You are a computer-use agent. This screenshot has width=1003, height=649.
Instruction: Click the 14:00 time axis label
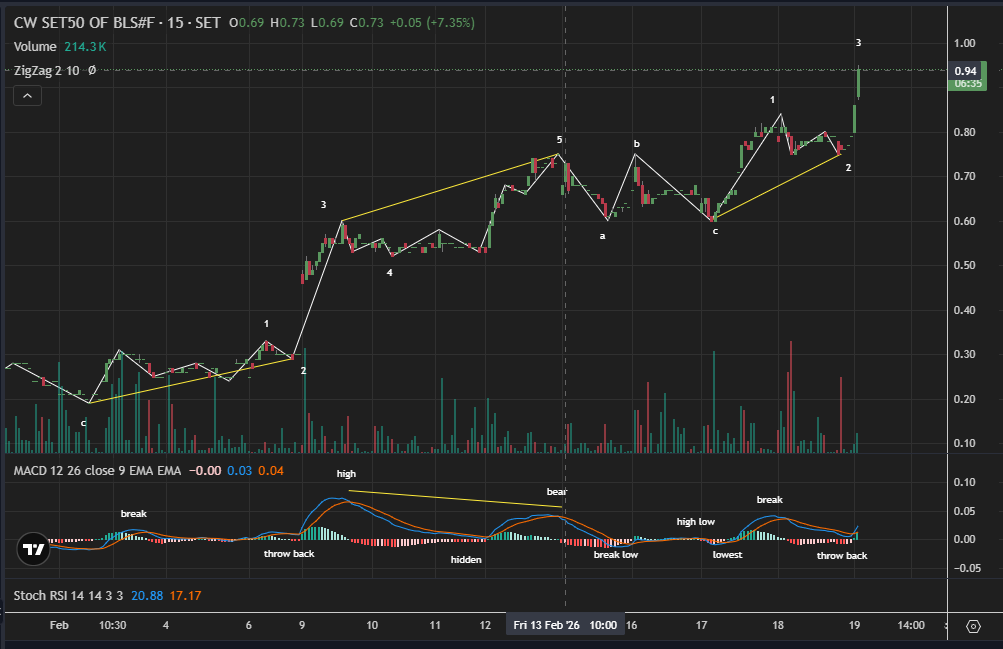click(x=911, y=625)
